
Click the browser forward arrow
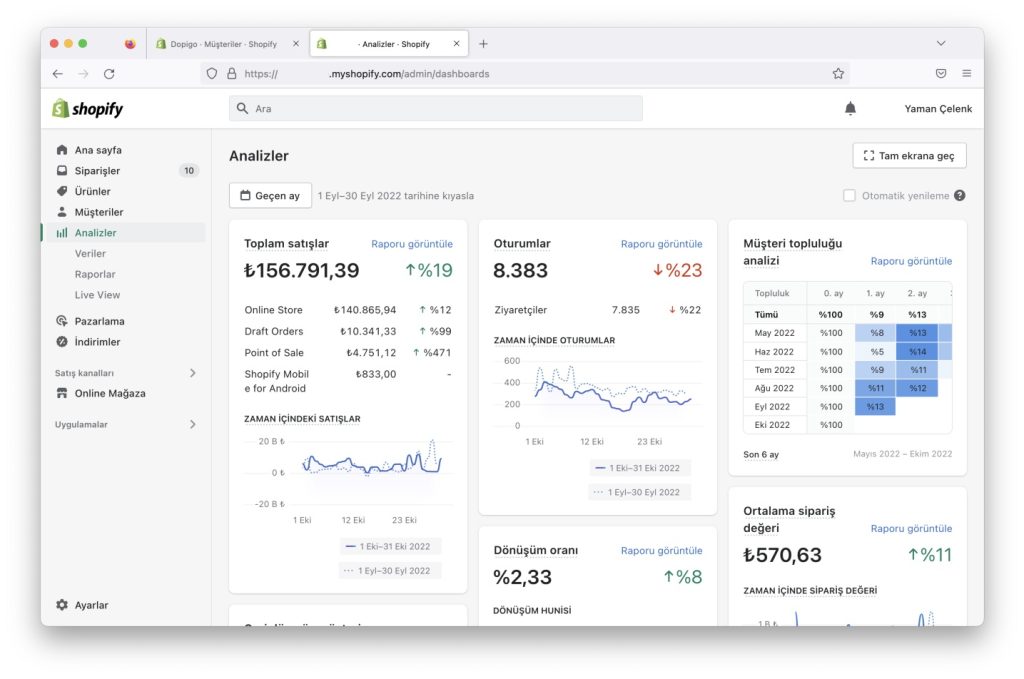[83, 74]
